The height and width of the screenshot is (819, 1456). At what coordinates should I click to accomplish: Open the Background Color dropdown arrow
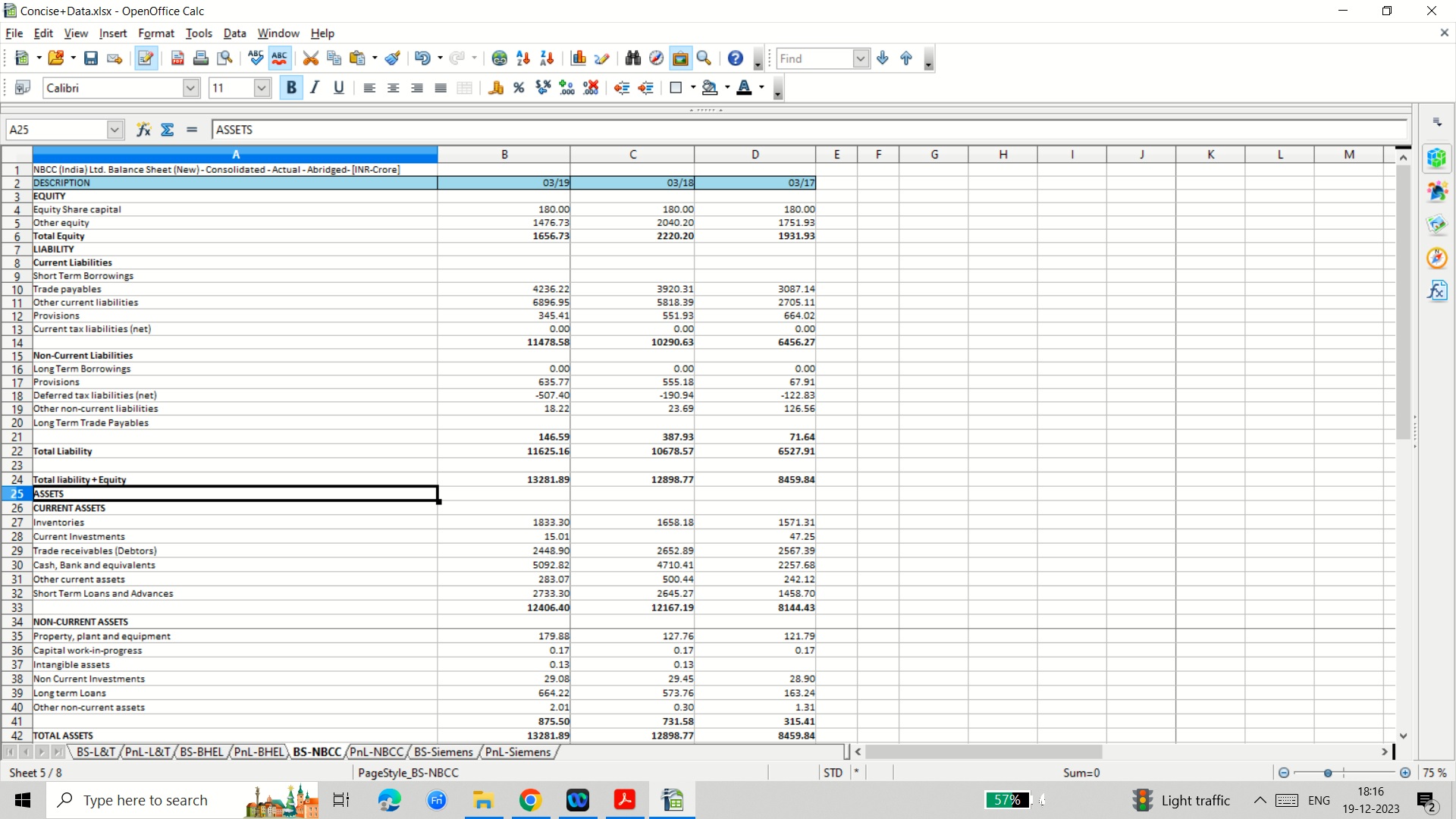pyautogui.click(x=727, y=88)
